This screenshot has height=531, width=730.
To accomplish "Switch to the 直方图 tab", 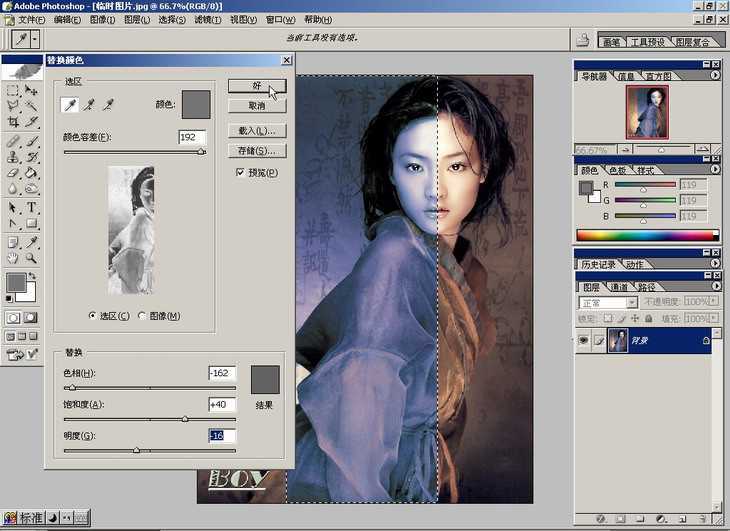I will click(x=658, y=76).
